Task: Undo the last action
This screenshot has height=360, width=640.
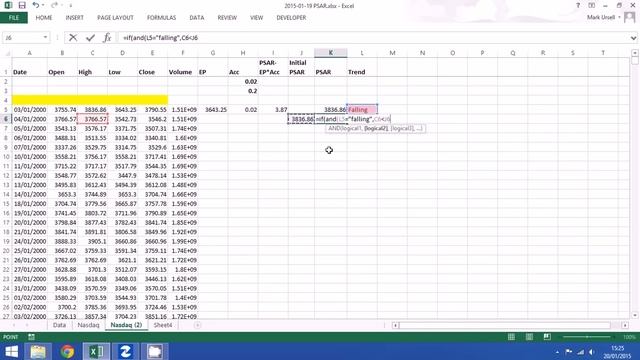Action: click(x=36, y=5)
